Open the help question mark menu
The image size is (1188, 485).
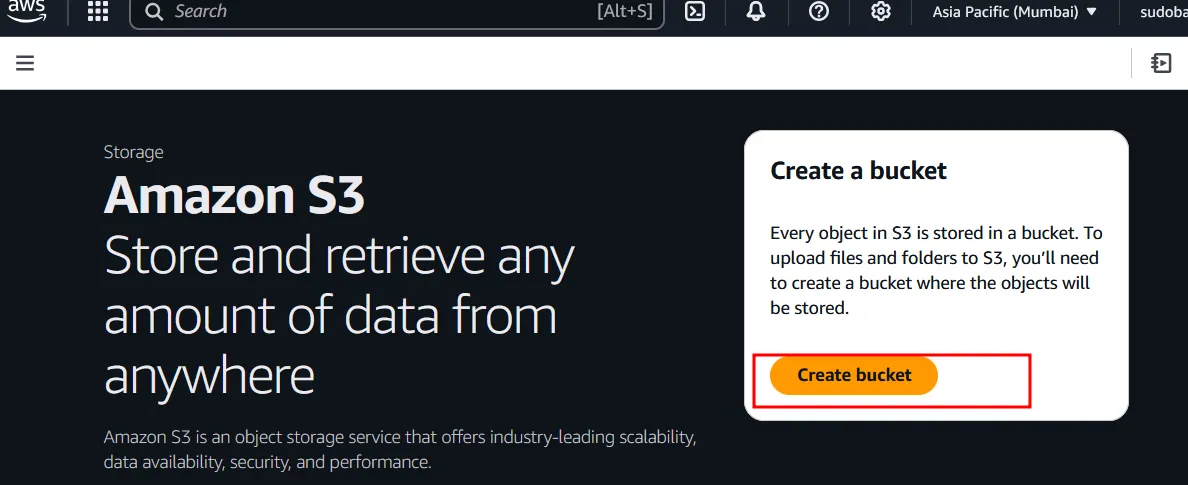(x=819, y=12)
